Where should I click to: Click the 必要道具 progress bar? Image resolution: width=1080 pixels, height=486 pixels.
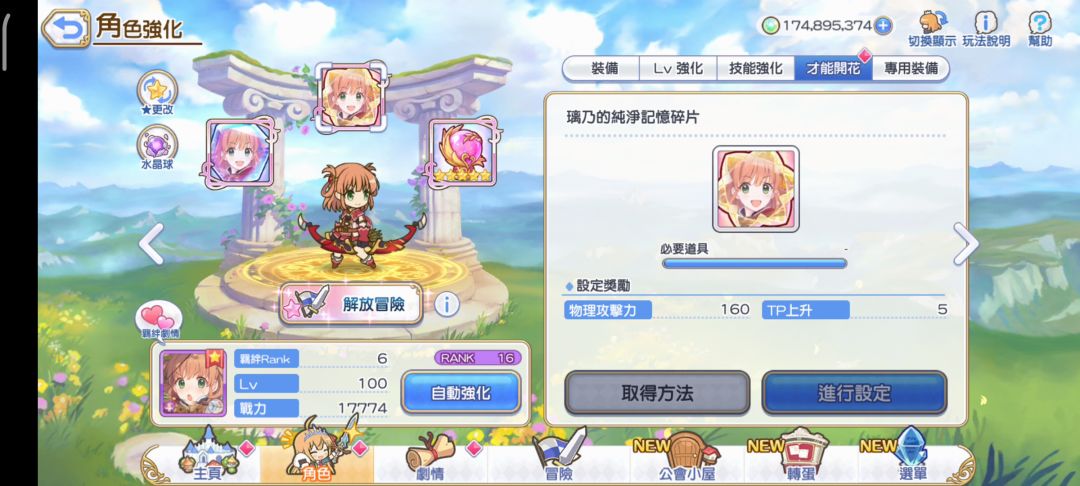(754, 263)
